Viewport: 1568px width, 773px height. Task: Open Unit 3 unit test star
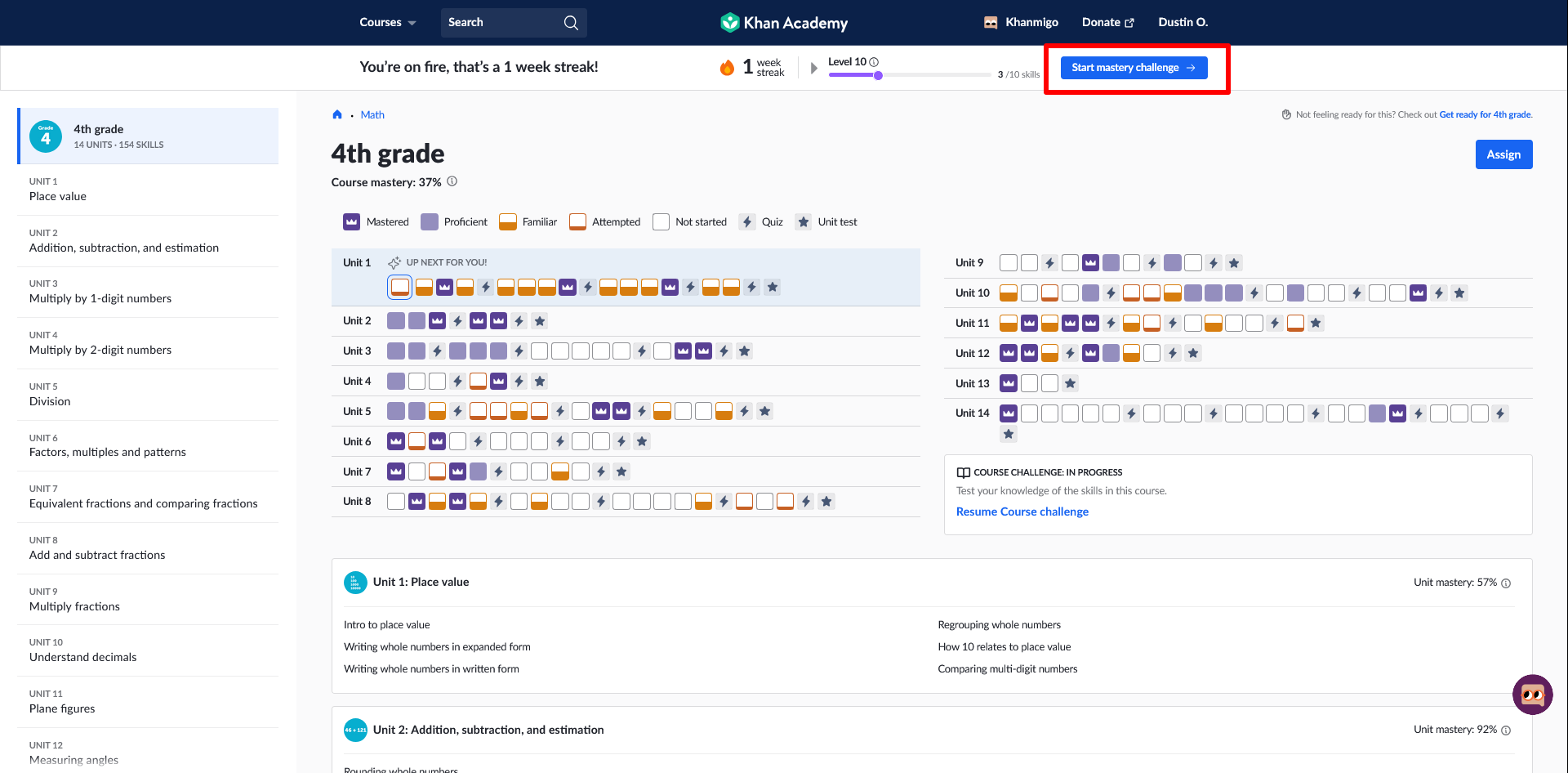click(744, 351)
